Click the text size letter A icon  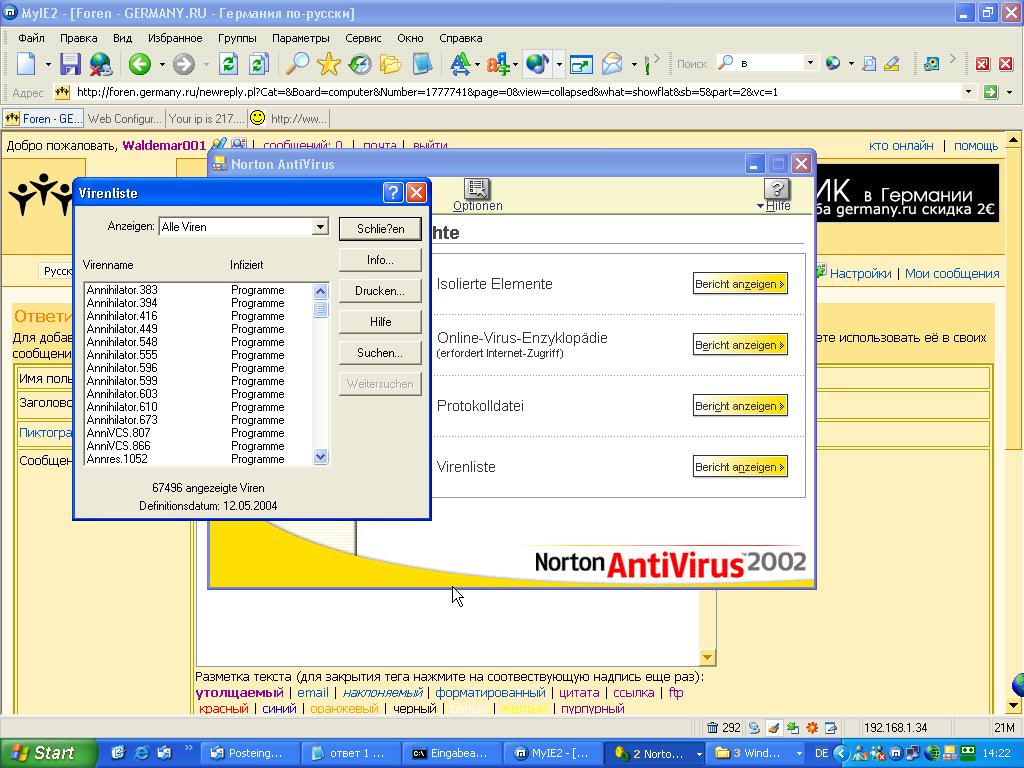(460, 64)
